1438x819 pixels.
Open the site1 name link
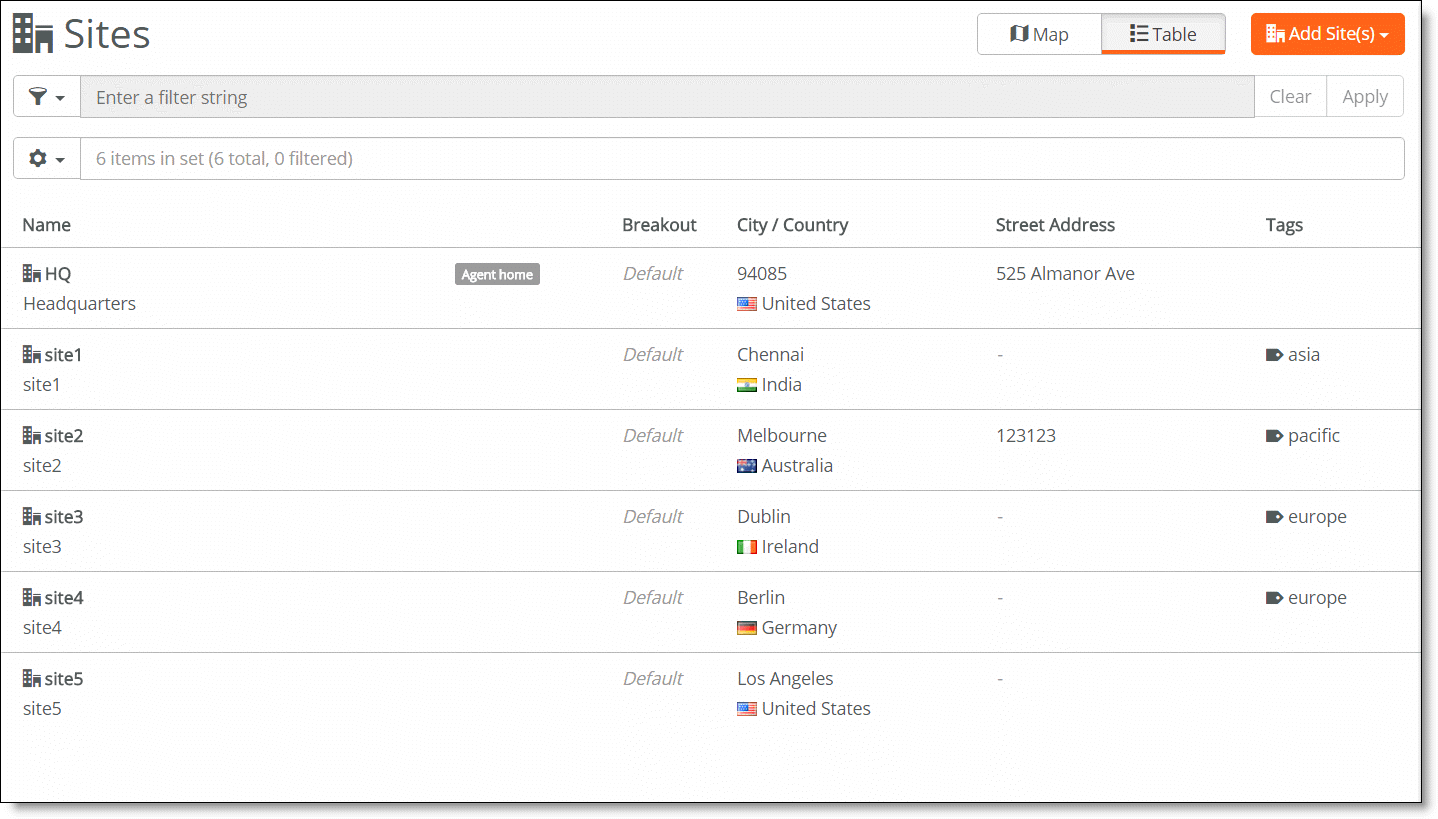63,355
